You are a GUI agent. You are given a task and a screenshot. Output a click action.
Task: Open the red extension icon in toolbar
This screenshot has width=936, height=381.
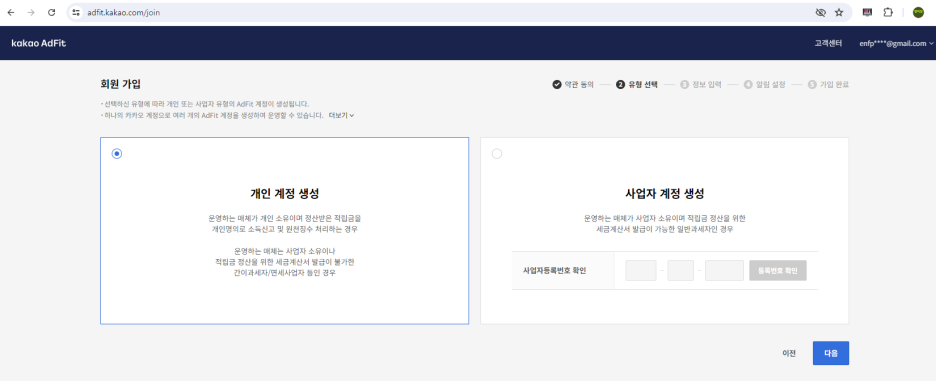click(867, 13)
